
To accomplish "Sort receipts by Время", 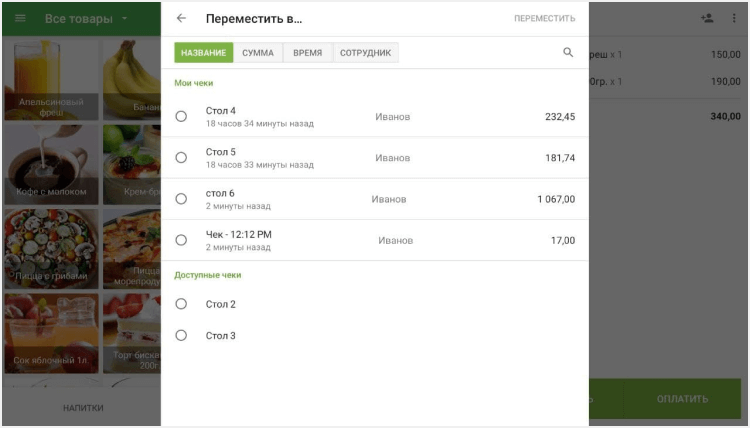I will (308, 53).
